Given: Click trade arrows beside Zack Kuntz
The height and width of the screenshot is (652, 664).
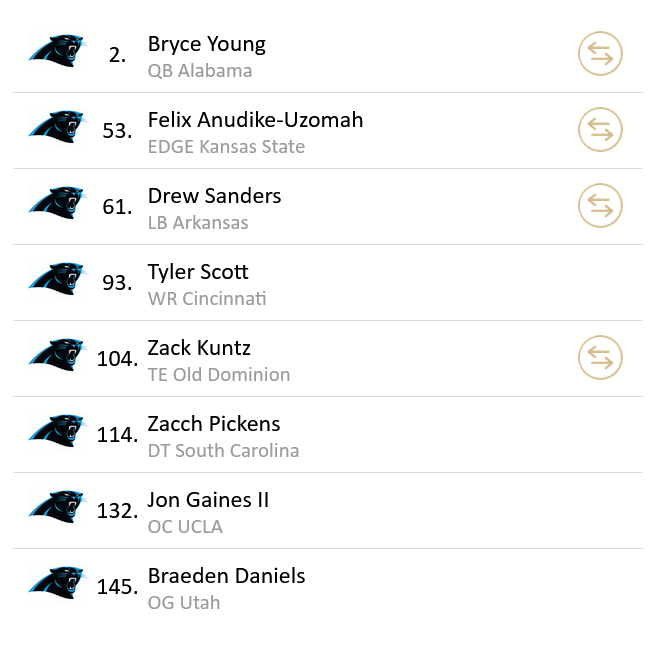Looking at the screenshot, I should (600, 358).
